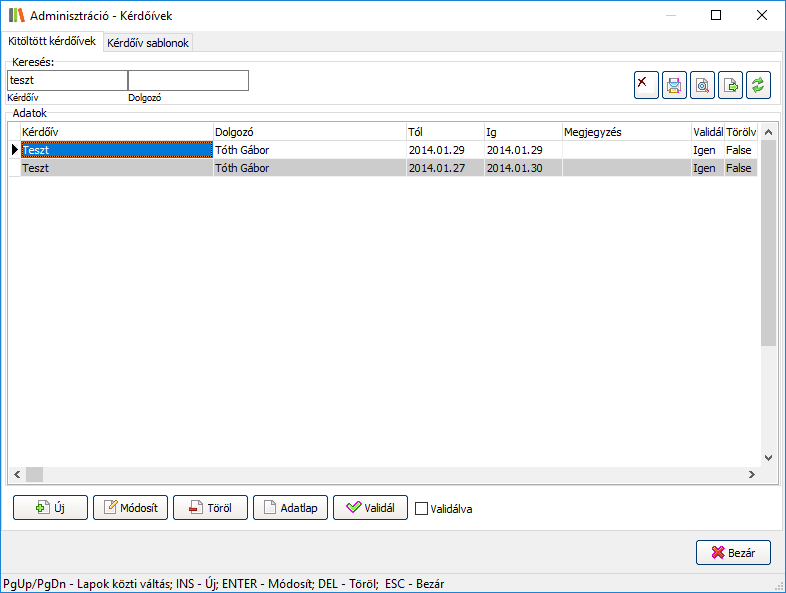Screen dimensions: 786x593
Task: Click the clear filter red X icon
Action: 646,86
